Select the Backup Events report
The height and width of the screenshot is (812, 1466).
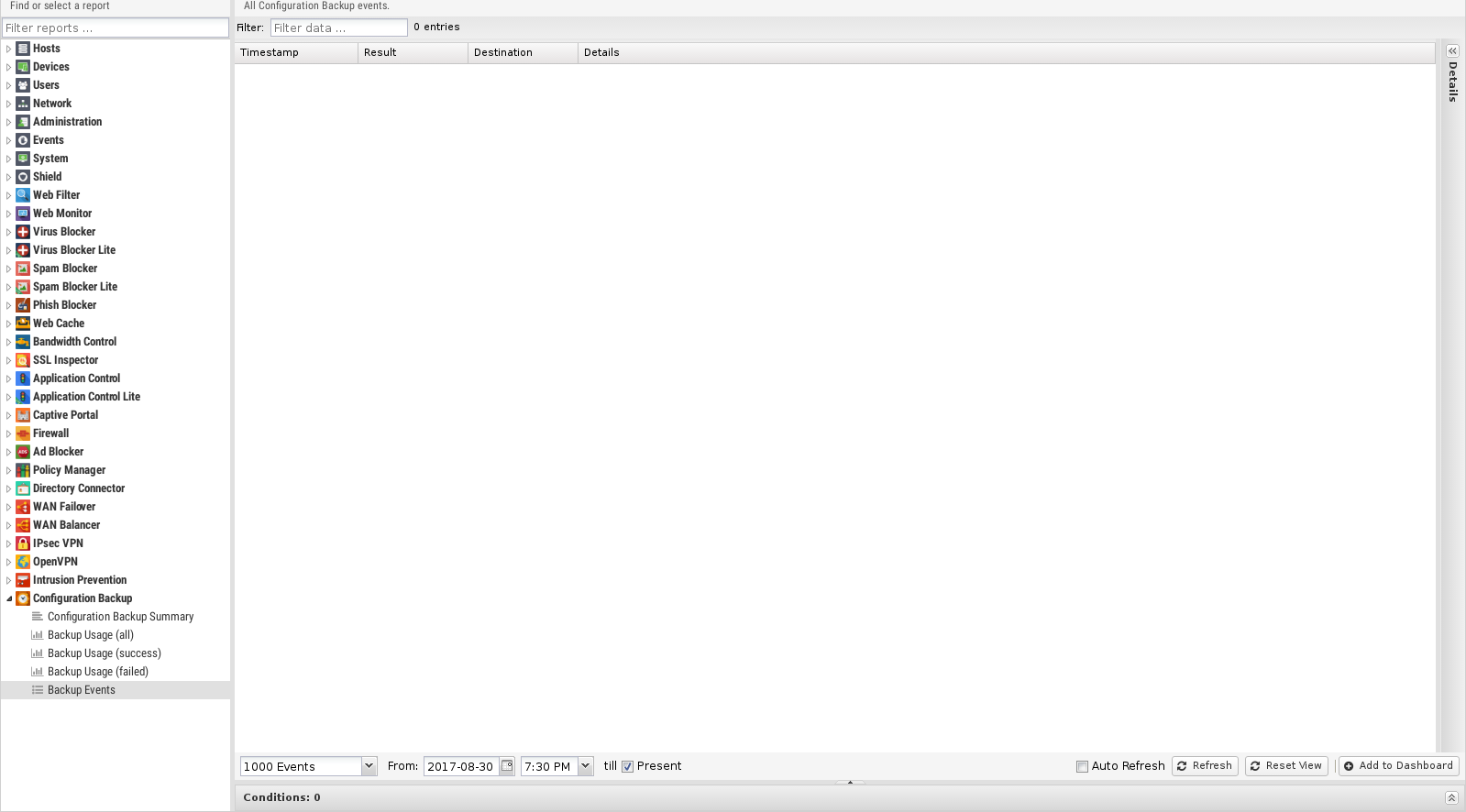(x=116, y=690)
